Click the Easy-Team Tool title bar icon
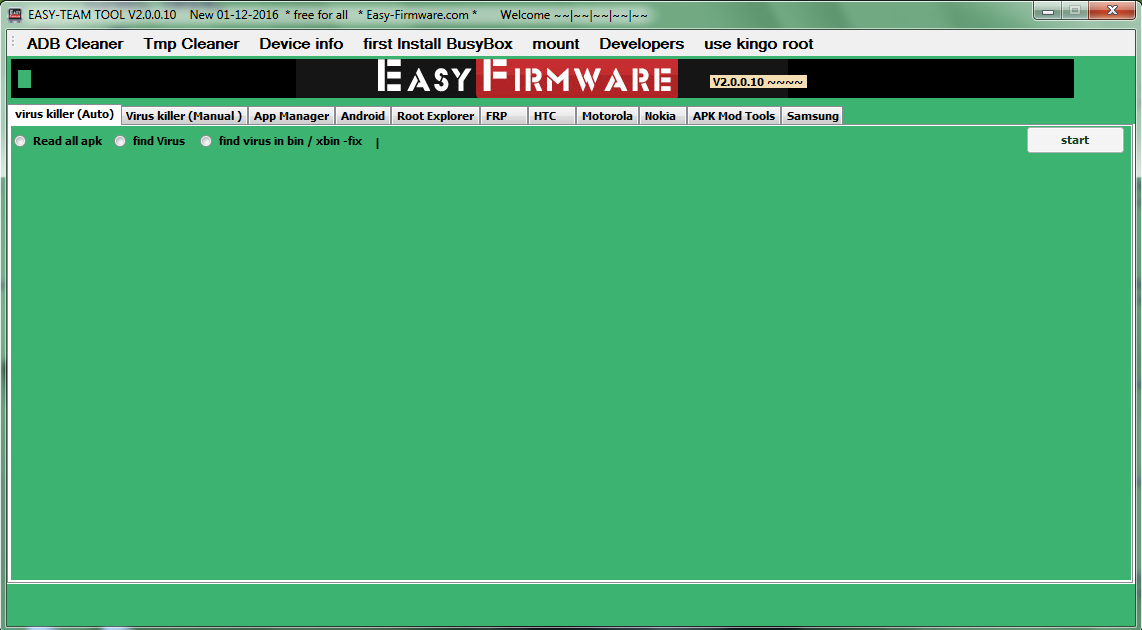 tap(15, 15)
